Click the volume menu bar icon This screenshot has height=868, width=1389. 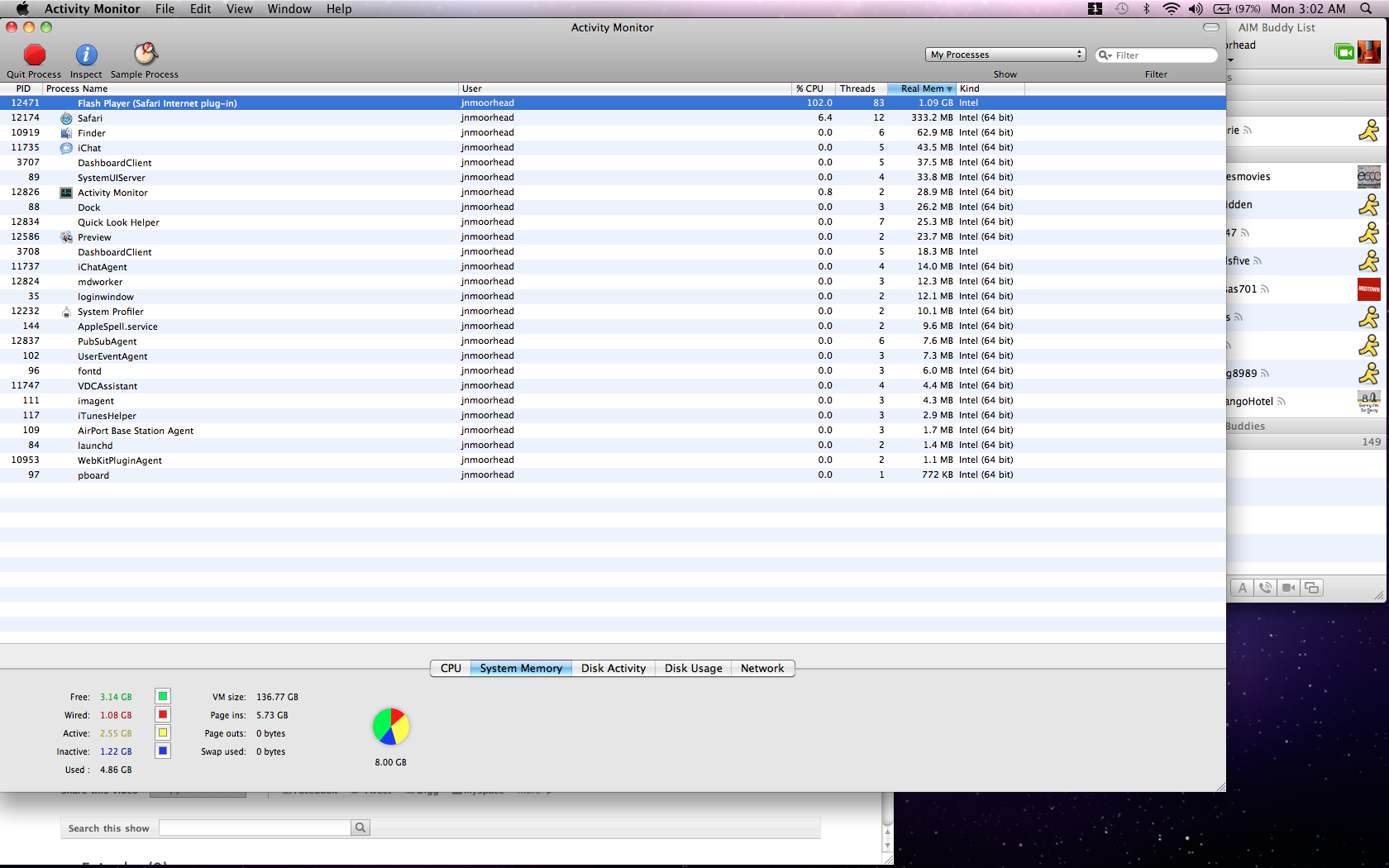point(1196,9)
